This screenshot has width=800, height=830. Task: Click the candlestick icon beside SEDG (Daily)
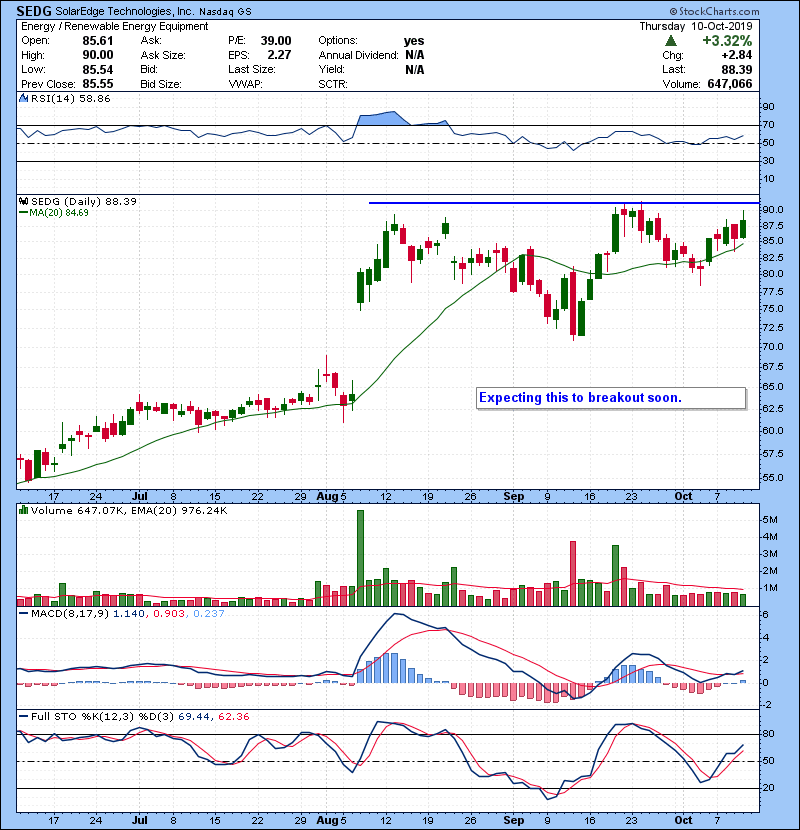tap(23, 201)
